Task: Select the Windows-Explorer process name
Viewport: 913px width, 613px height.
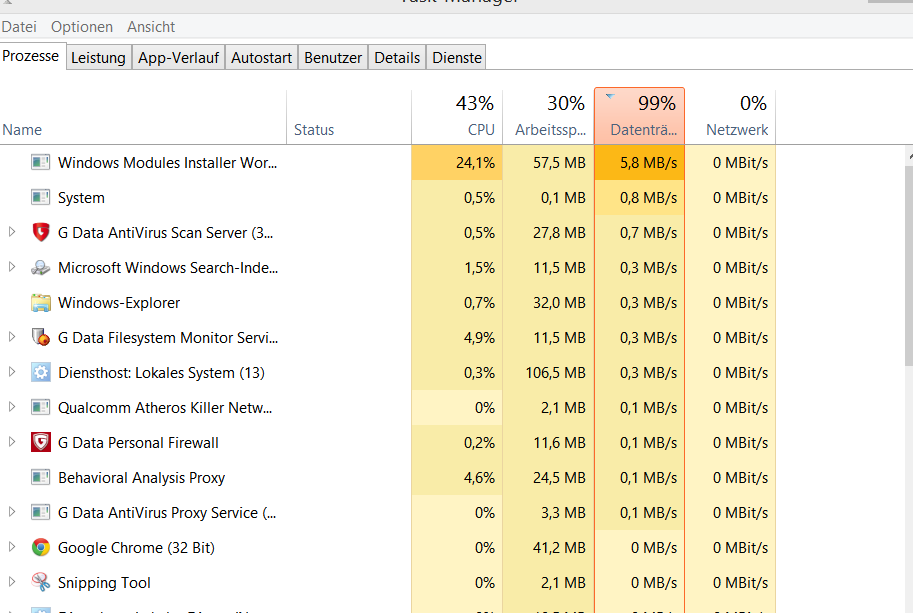Action: (x=119, y=303)
